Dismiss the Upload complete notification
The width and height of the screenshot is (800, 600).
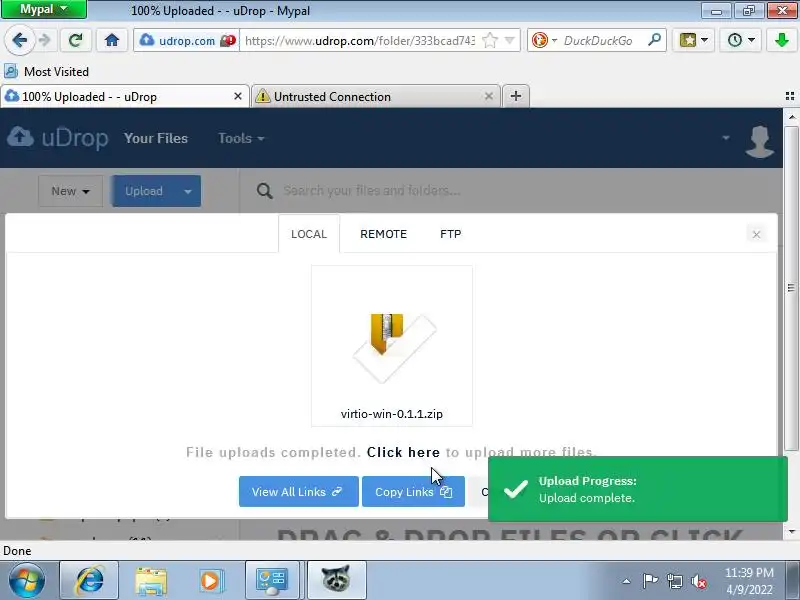click(638, 489)
